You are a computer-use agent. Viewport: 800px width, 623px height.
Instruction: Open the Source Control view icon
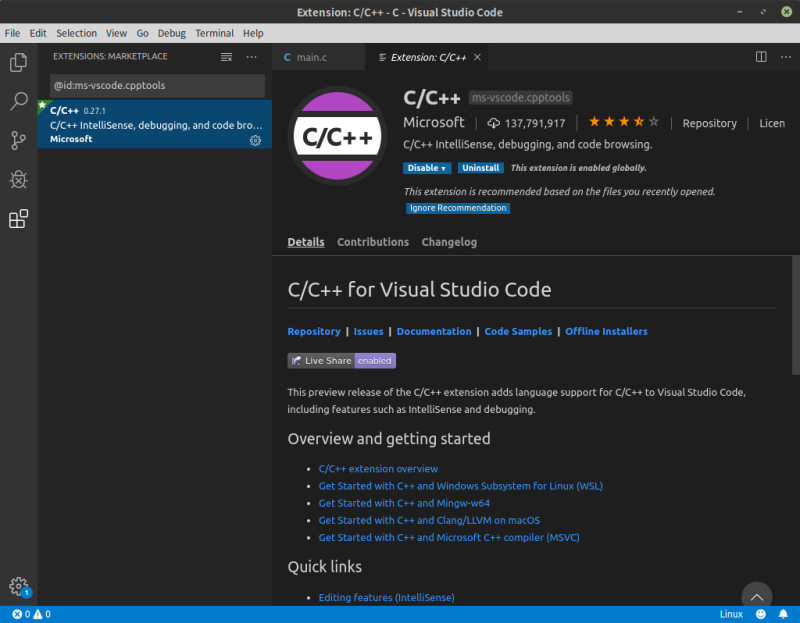pyautogui.click(x=18, y=140)
